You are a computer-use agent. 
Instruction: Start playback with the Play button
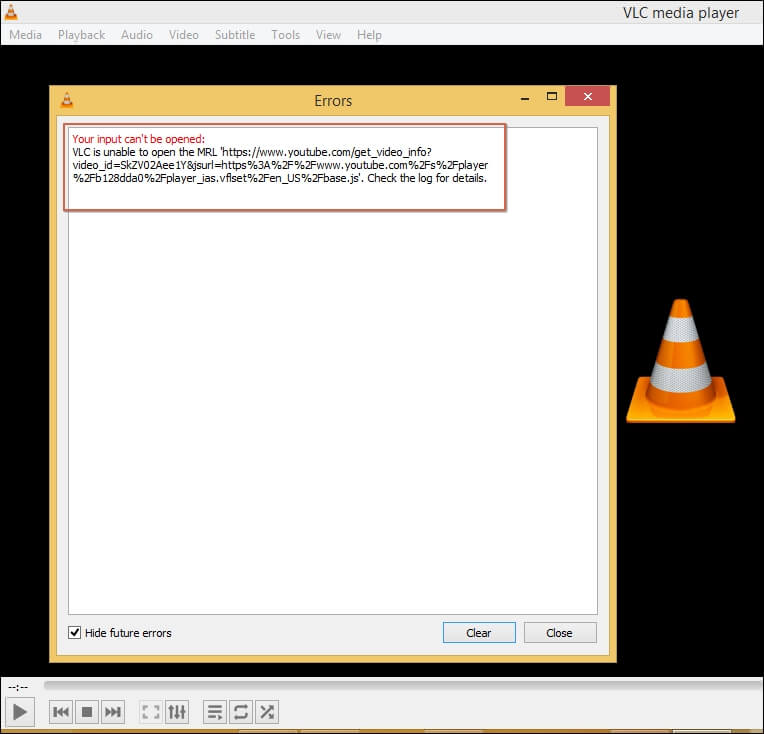(19, 712)
